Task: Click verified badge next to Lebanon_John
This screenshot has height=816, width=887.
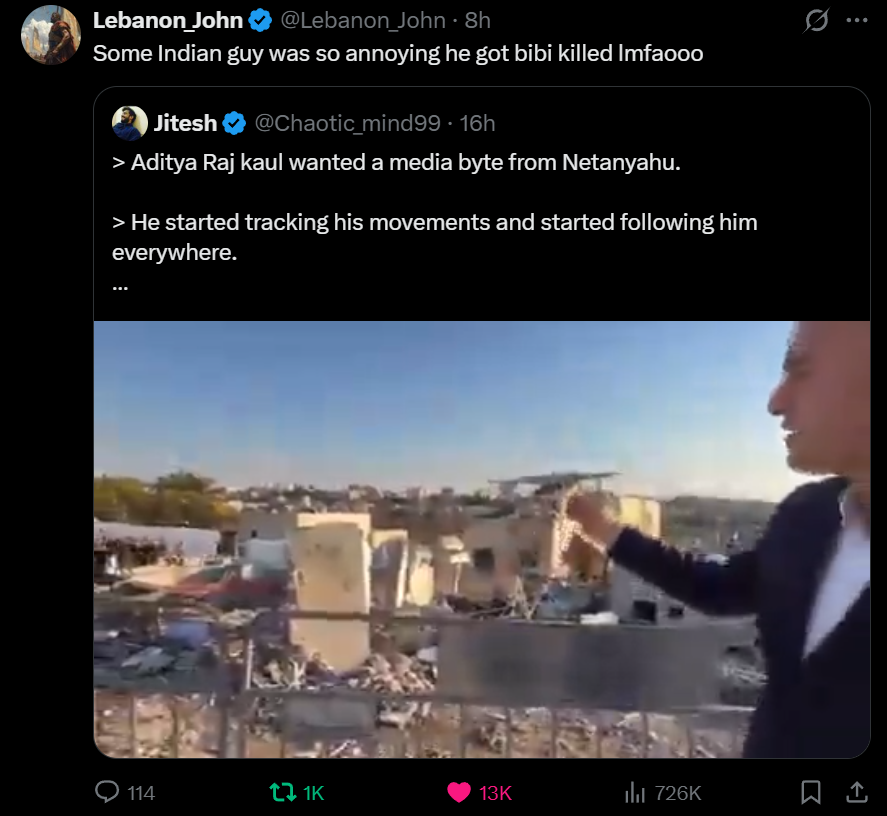Action: [261, 20]
